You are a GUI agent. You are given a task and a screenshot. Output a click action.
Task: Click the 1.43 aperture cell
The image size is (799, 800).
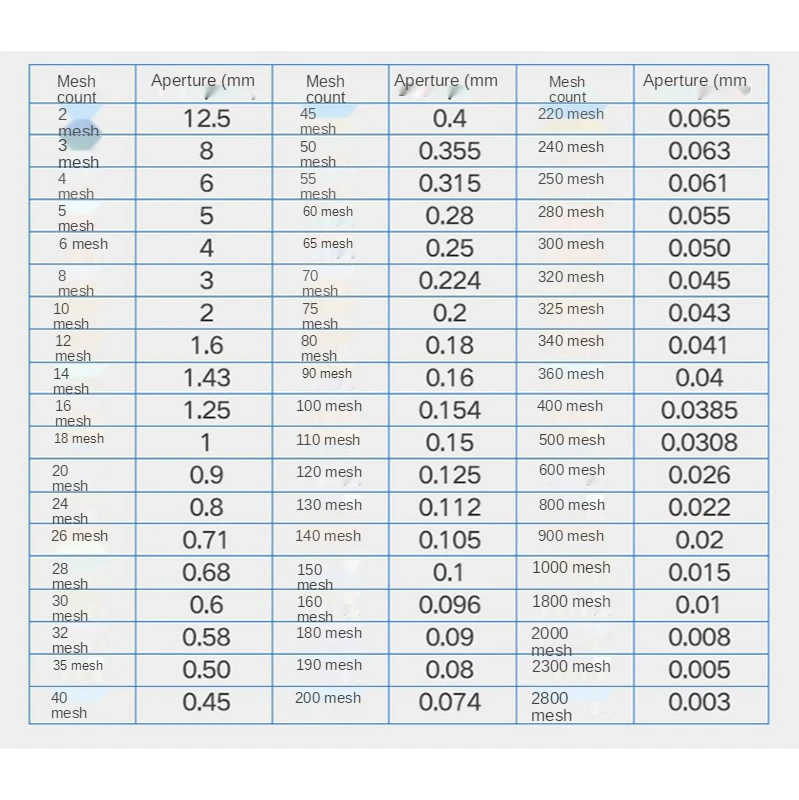pyautogui.click(x=206, y=378)
